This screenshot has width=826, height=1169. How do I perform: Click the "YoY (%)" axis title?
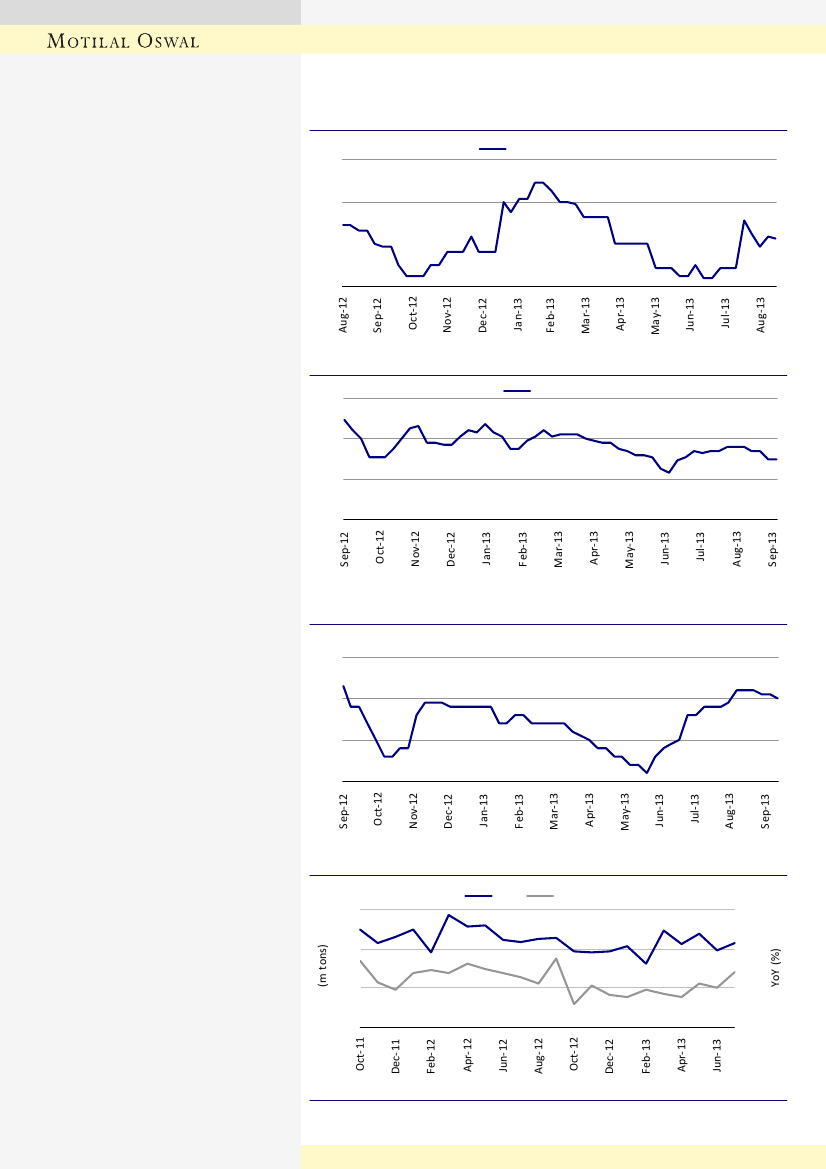[775, 967]
